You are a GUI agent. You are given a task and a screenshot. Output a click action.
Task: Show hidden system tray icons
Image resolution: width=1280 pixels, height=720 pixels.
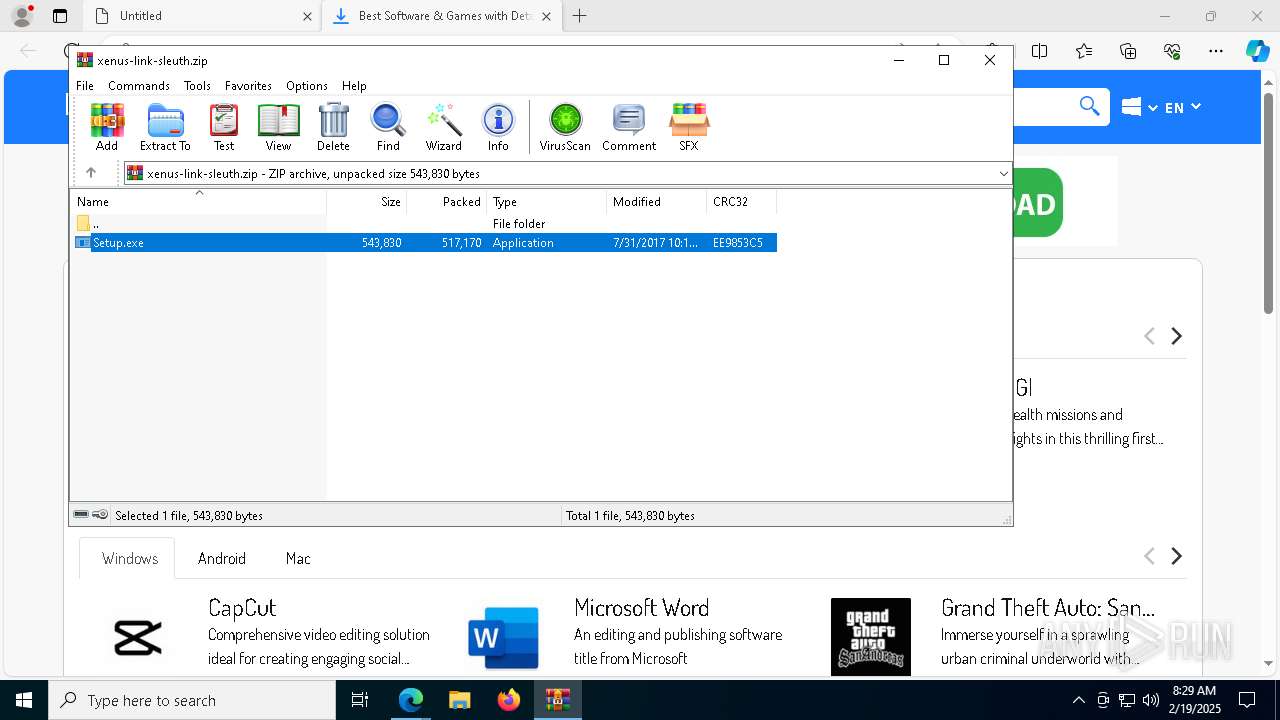[1078, 700]
